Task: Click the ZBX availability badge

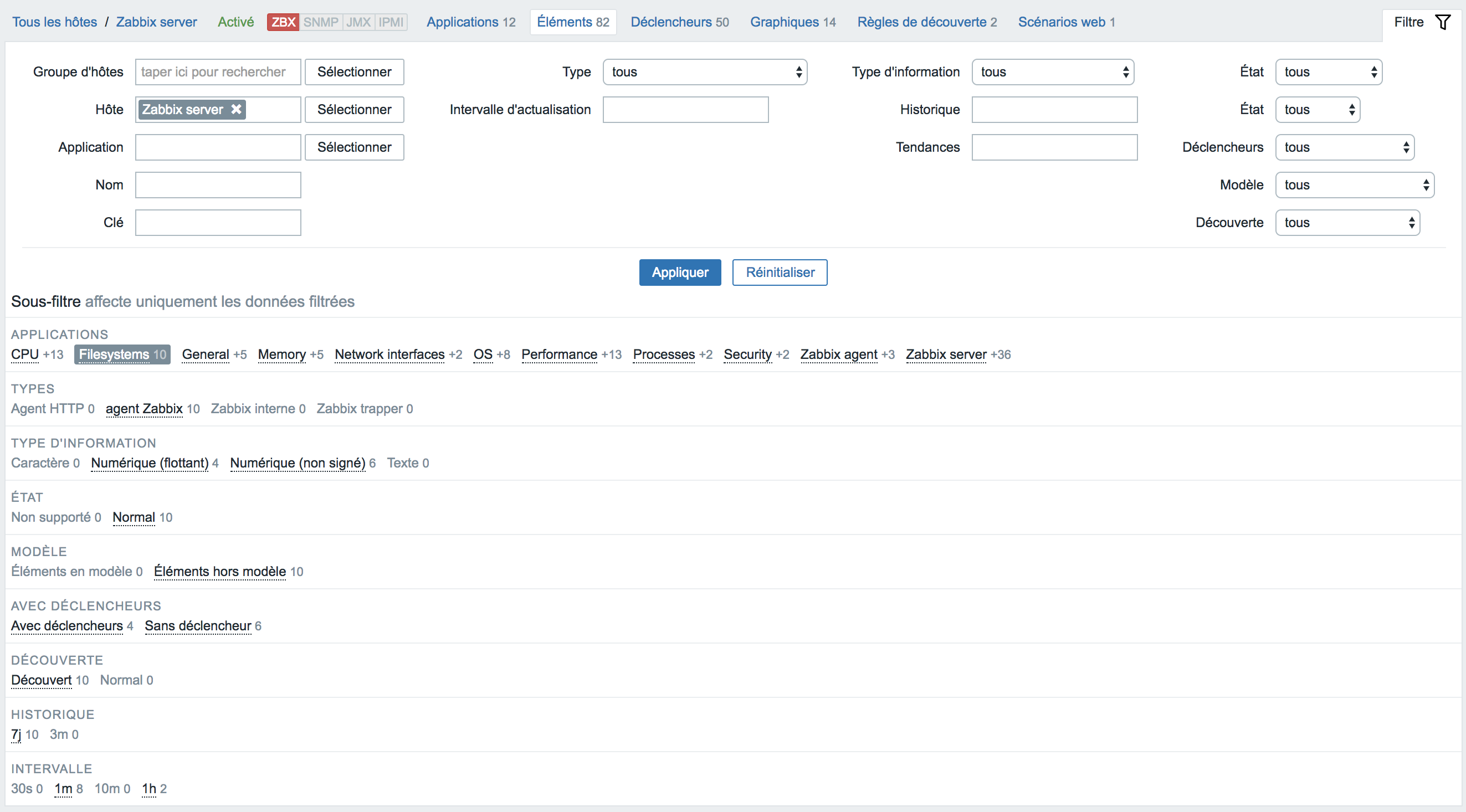Action: (284, 22)
